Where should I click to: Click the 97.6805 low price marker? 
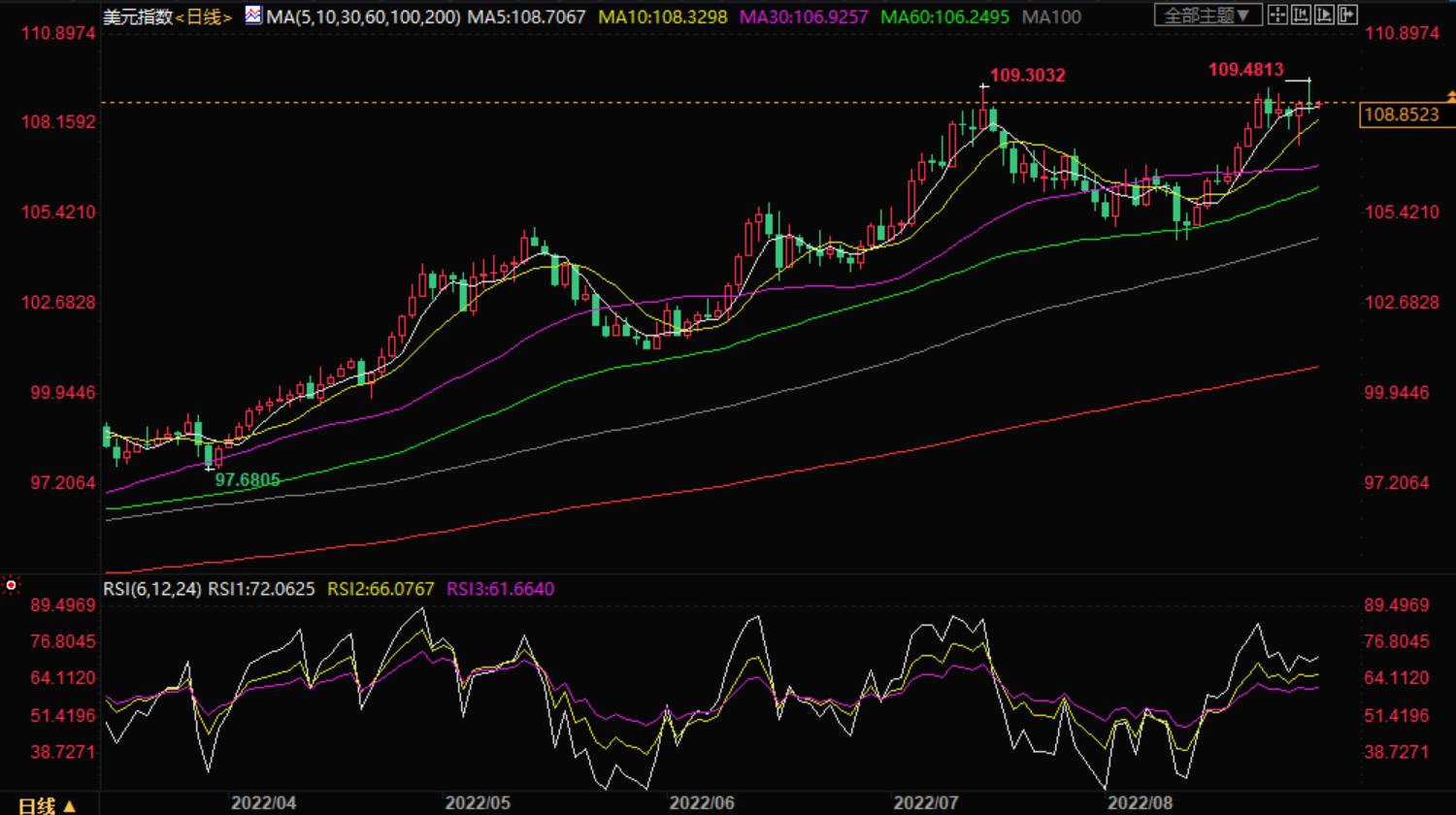click(248, 479)
